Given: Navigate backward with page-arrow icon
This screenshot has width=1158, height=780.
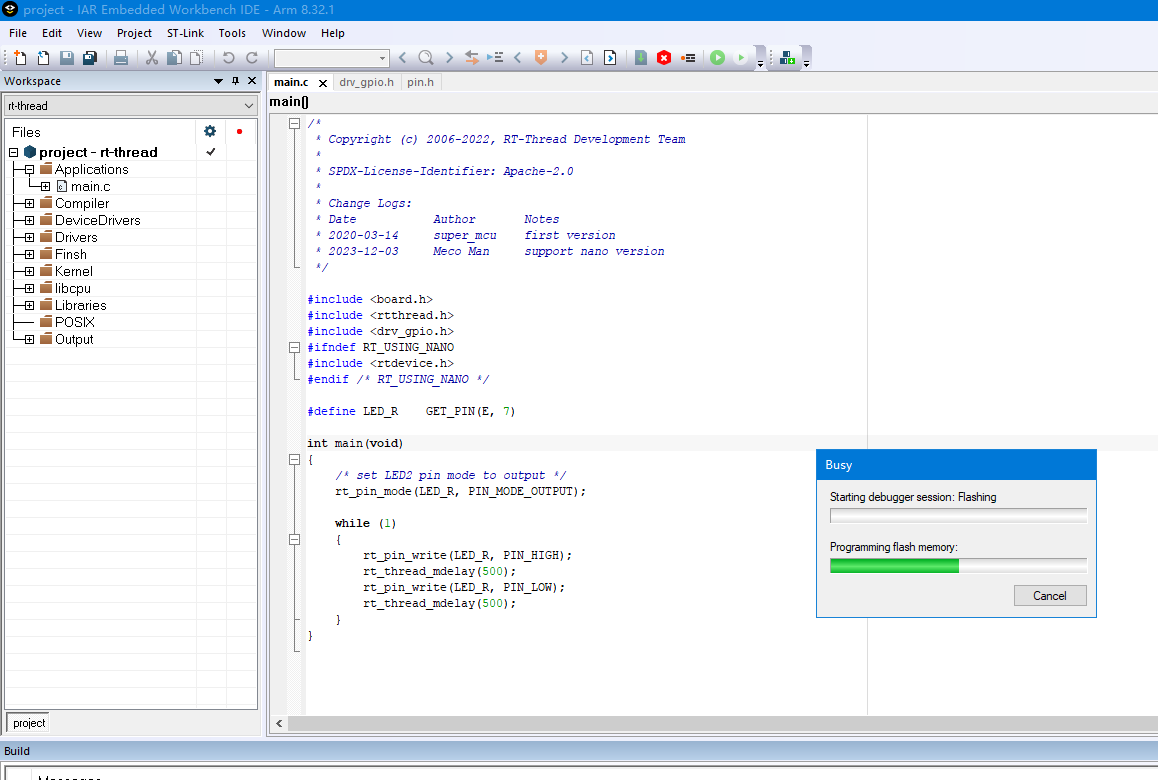Looking at the screenshot, I should (x=587, y=58).
